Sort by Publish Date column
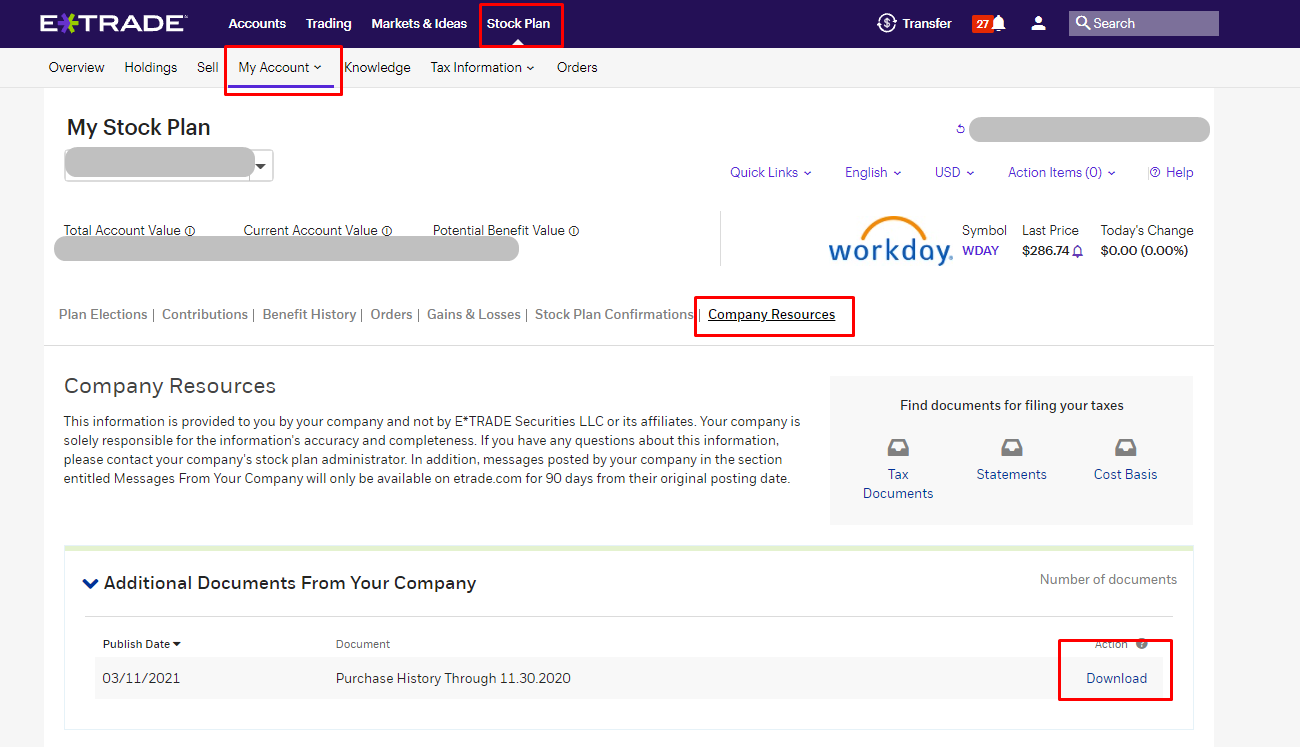Screen dimensions: 1300x747 (x=142, y=644)
